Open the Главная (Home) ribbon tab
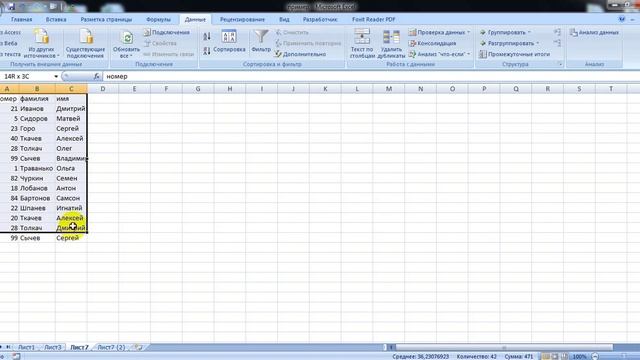Image resolution: width=640 pixels, height=360 pixels. click(x=22, y=19)
